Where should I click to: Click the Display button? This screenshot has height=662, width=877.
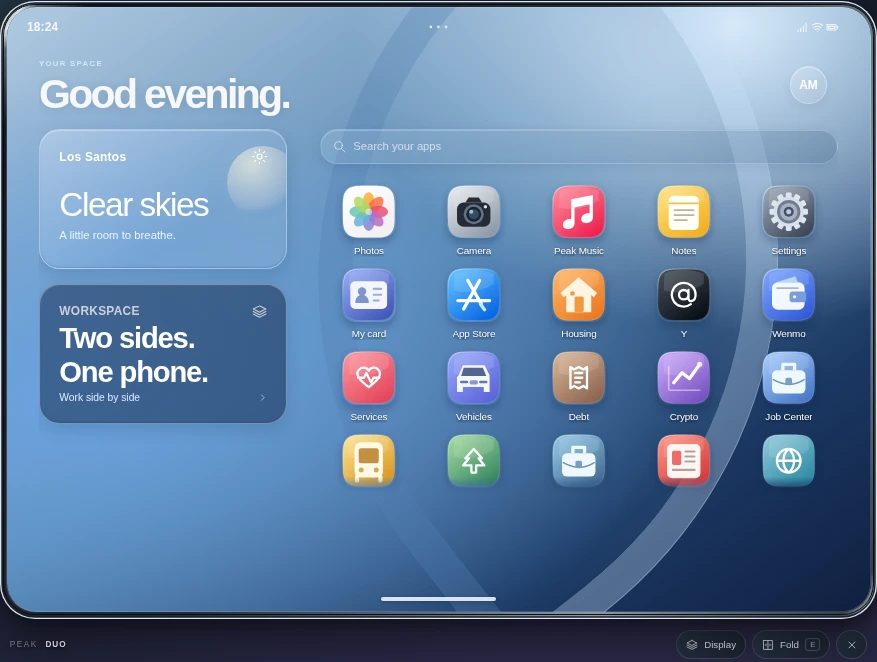point(711,645)
